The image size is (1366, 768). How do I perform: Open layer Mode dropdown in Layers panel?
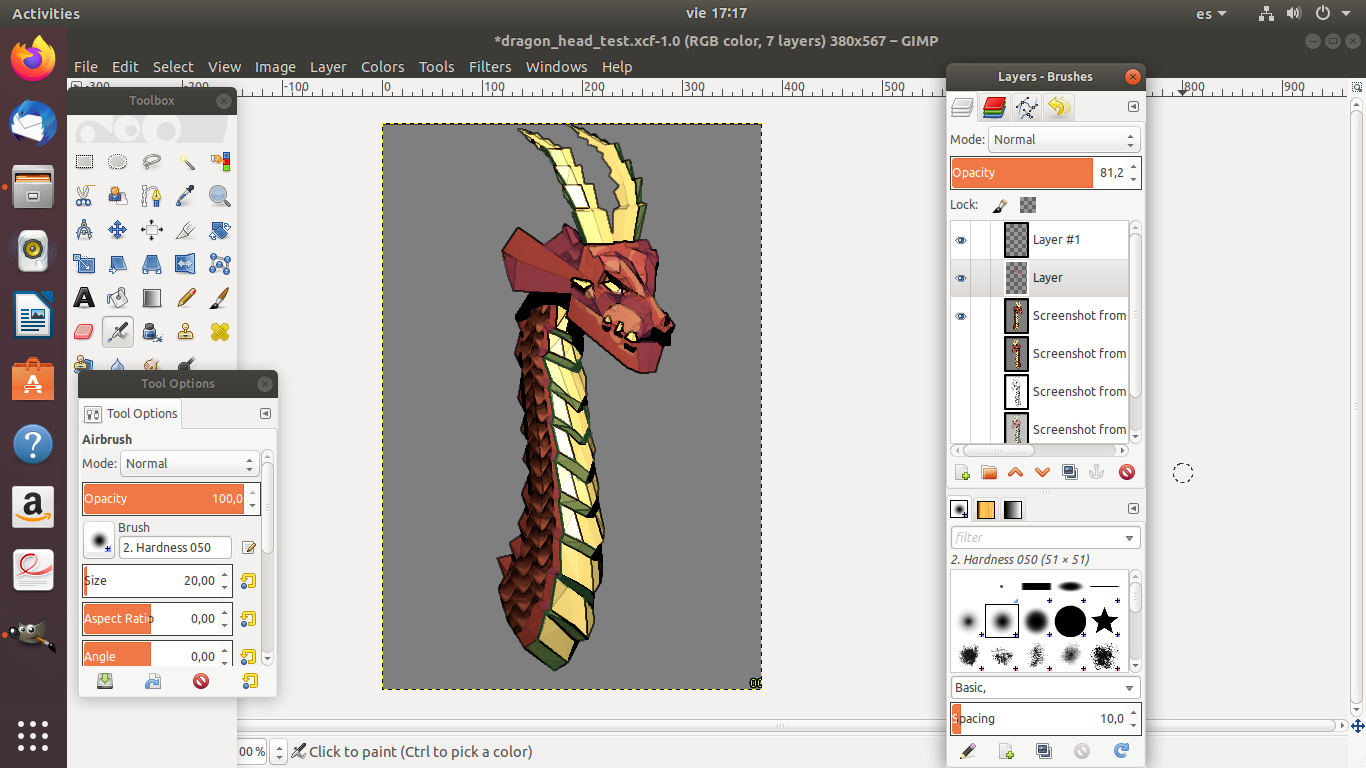click(1064, 140)
